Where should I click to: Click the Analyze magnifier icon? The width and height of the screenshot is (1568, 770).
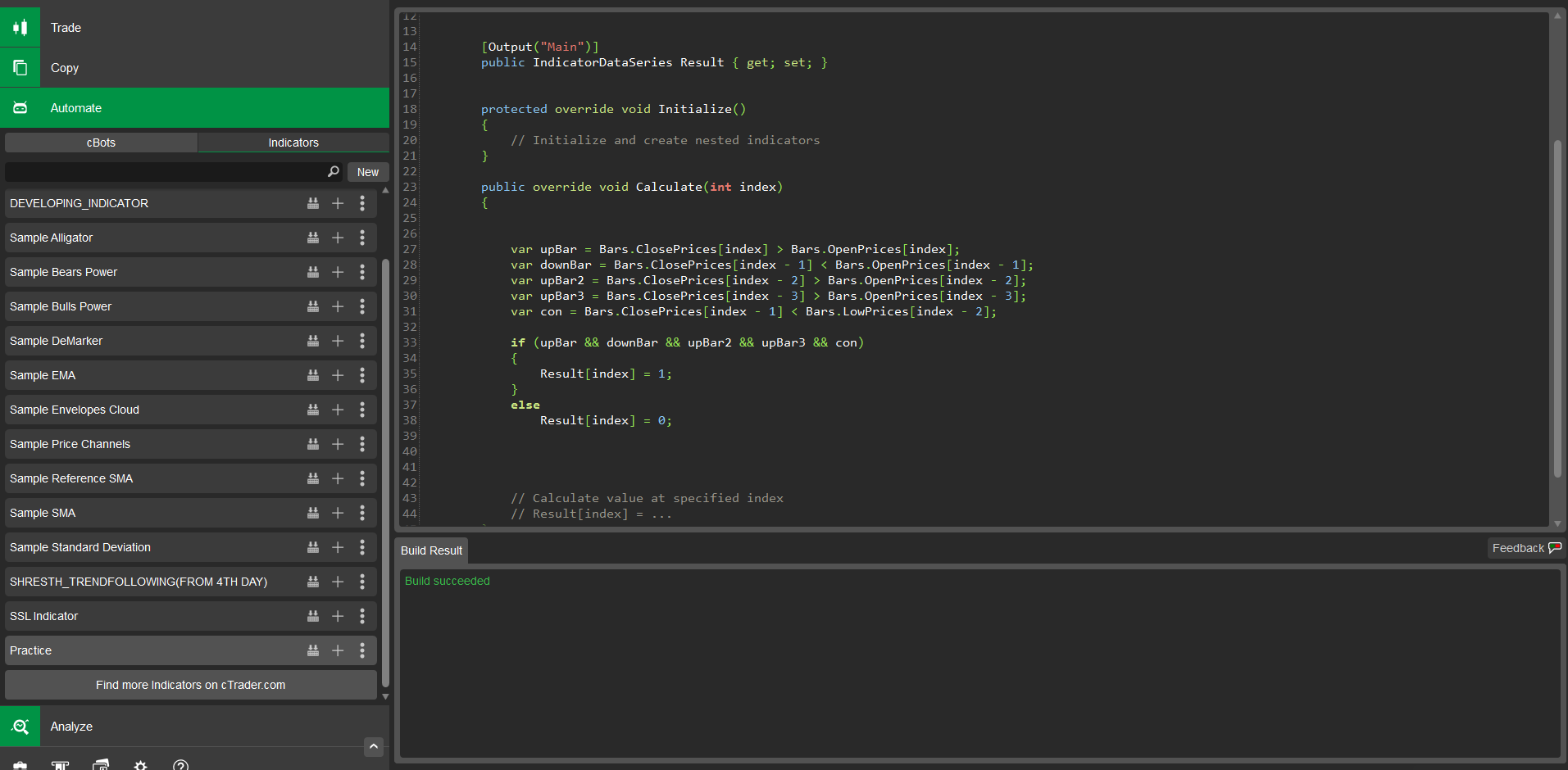[x=20, y=727]
